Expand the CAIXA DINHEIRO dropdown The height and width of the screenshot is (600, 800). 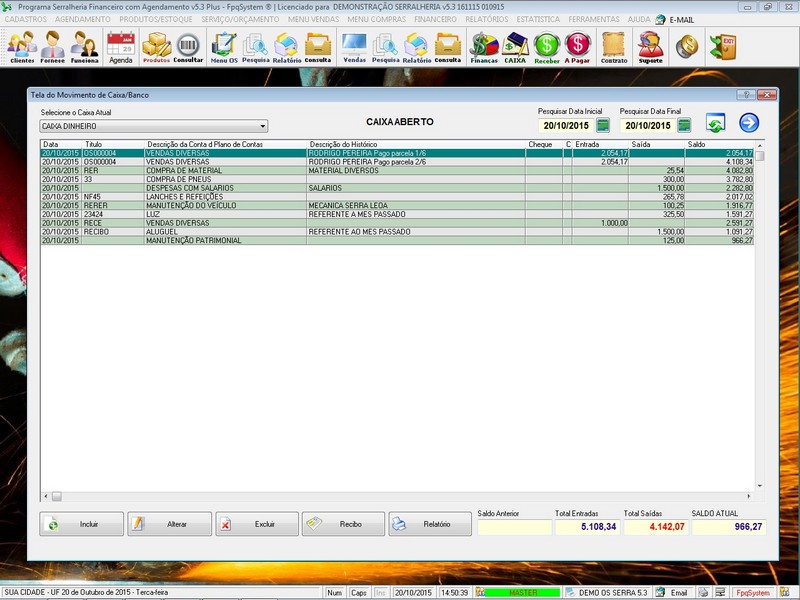(262, 126)
